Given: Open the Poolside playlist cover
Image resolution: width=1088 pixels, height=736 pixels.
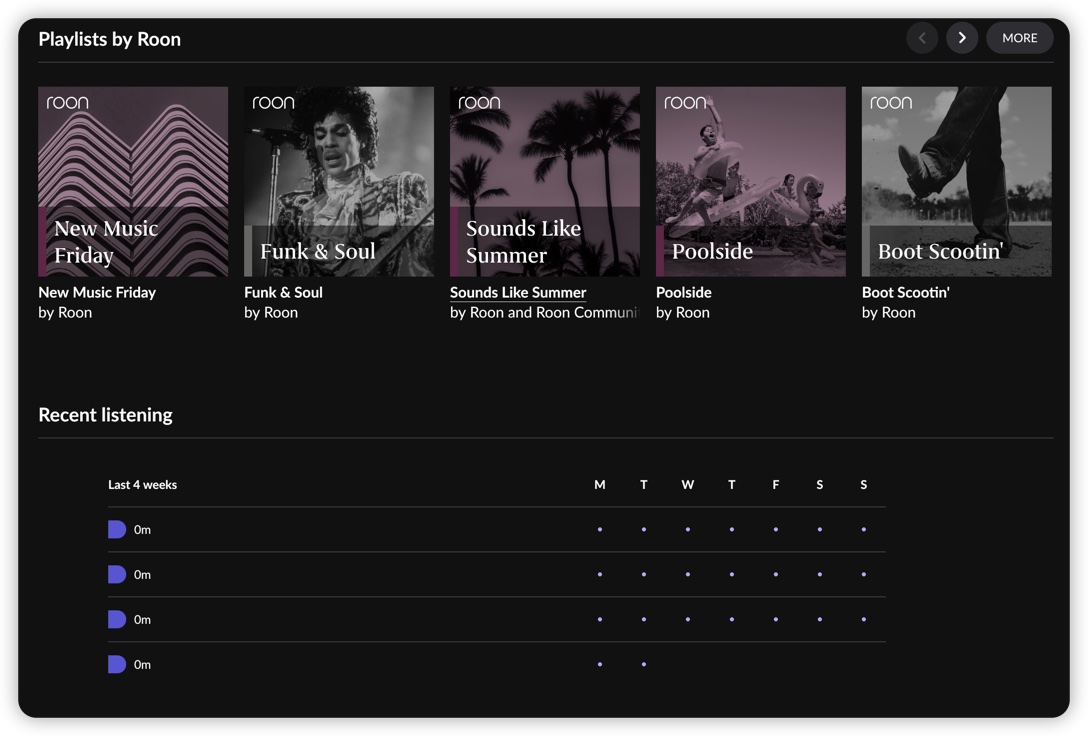Looking at the screenshot, I should tap(751, 181).
